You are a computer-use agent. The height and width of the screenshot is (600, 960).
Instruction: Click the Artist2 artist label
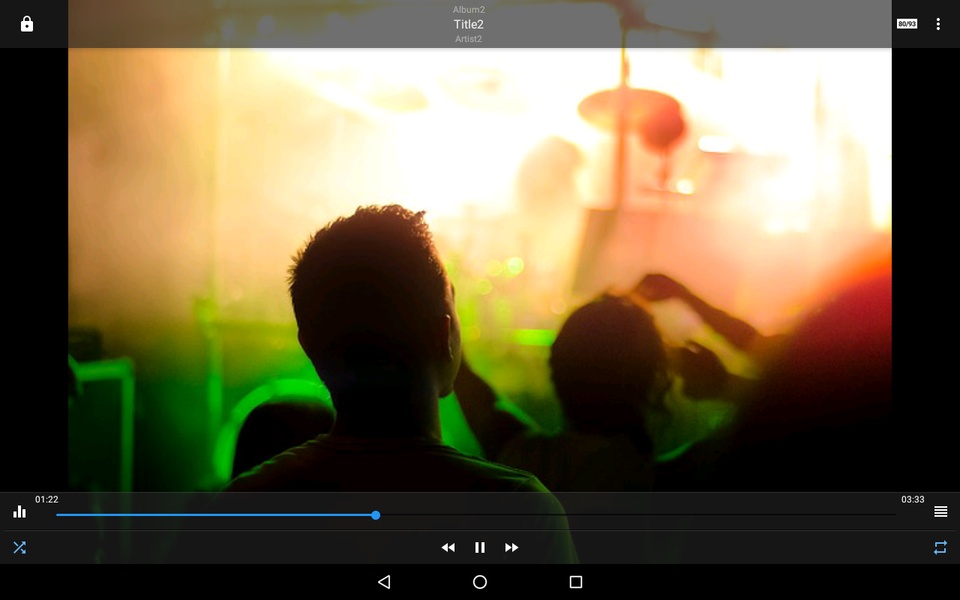point(468,39)
